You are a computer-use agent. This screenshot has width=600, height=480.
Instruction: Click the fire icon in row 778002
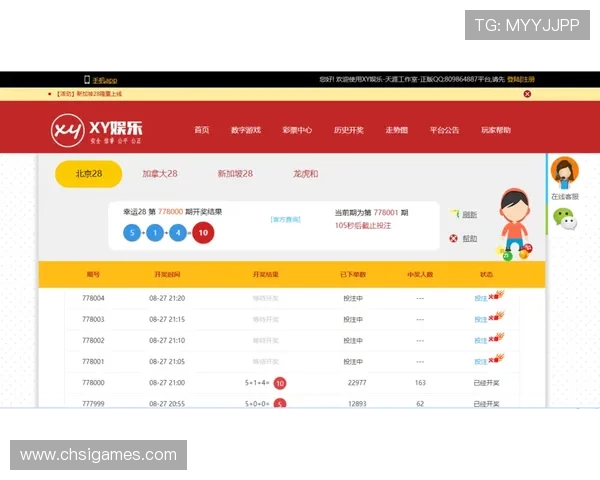pyautogui.click(x=497, y=337)
